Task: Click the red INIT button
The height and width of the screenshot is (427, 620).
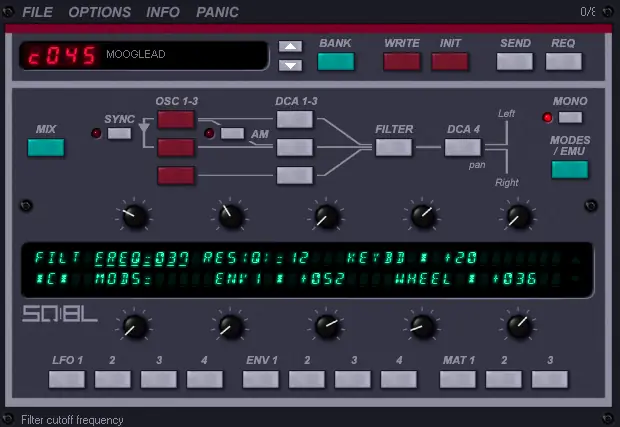Action: click(x=450, y=62)
